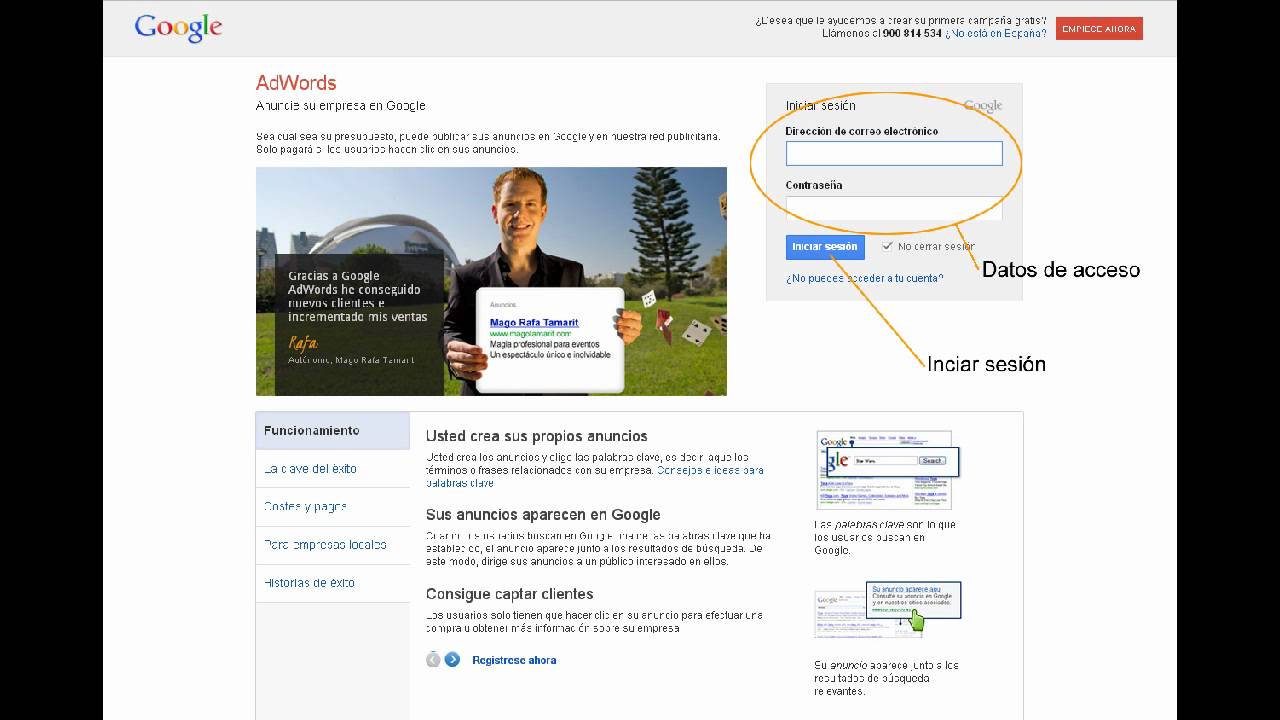Click the email address input field
Viewport: 1280px width, 720px height.
[894, 153]
